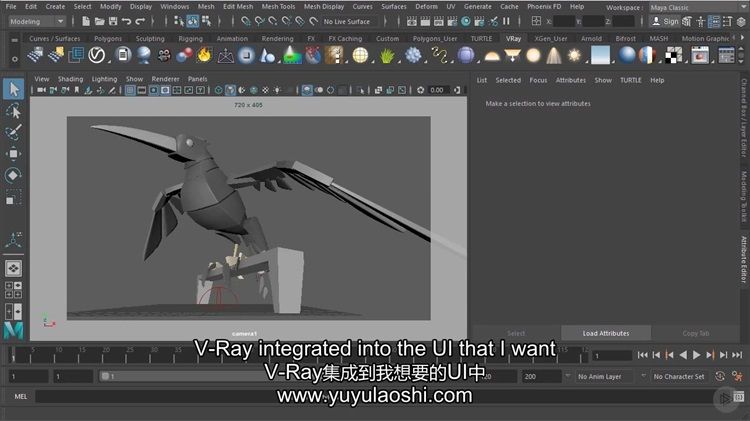
Task: Toggle the viewport film gate icon
Action: pos(142,90)
